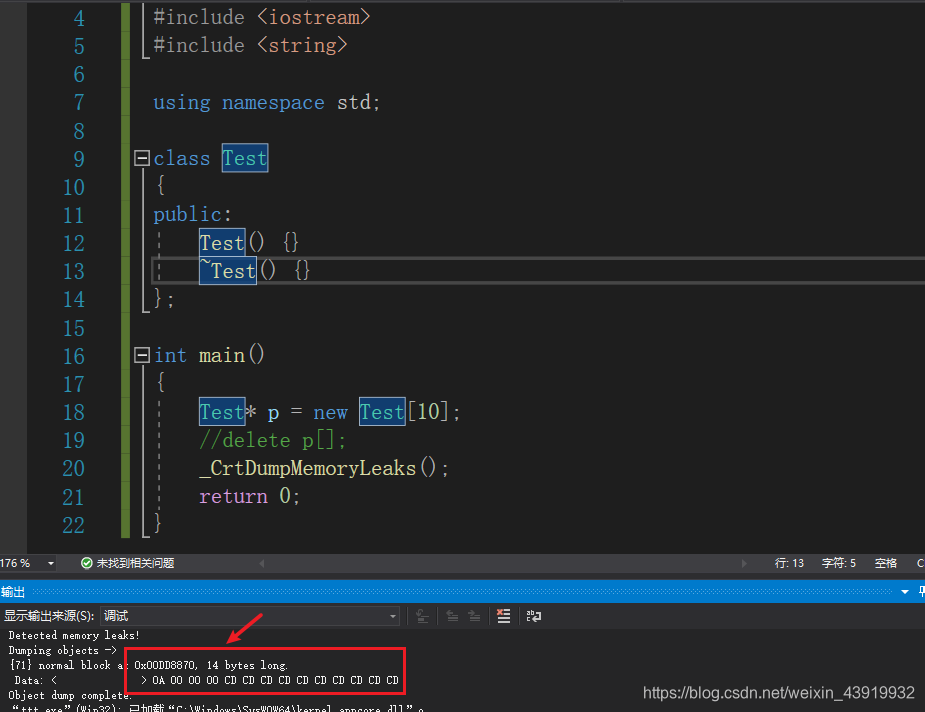925x712 pixels.
Task: Go to previous message in output toolbar
Action: [452, 616]
